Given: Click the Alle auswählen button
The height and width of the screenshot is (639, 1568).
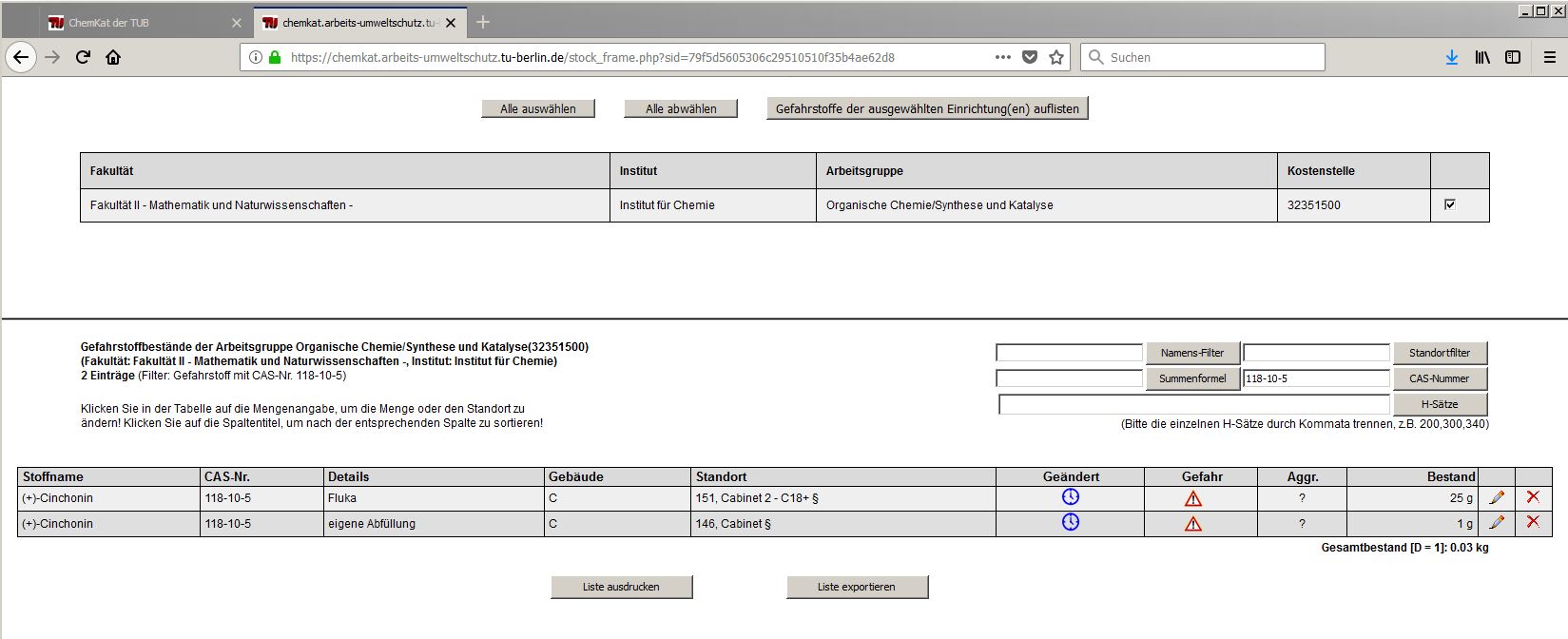Looking at the screenshot, I should pos(538,109).
